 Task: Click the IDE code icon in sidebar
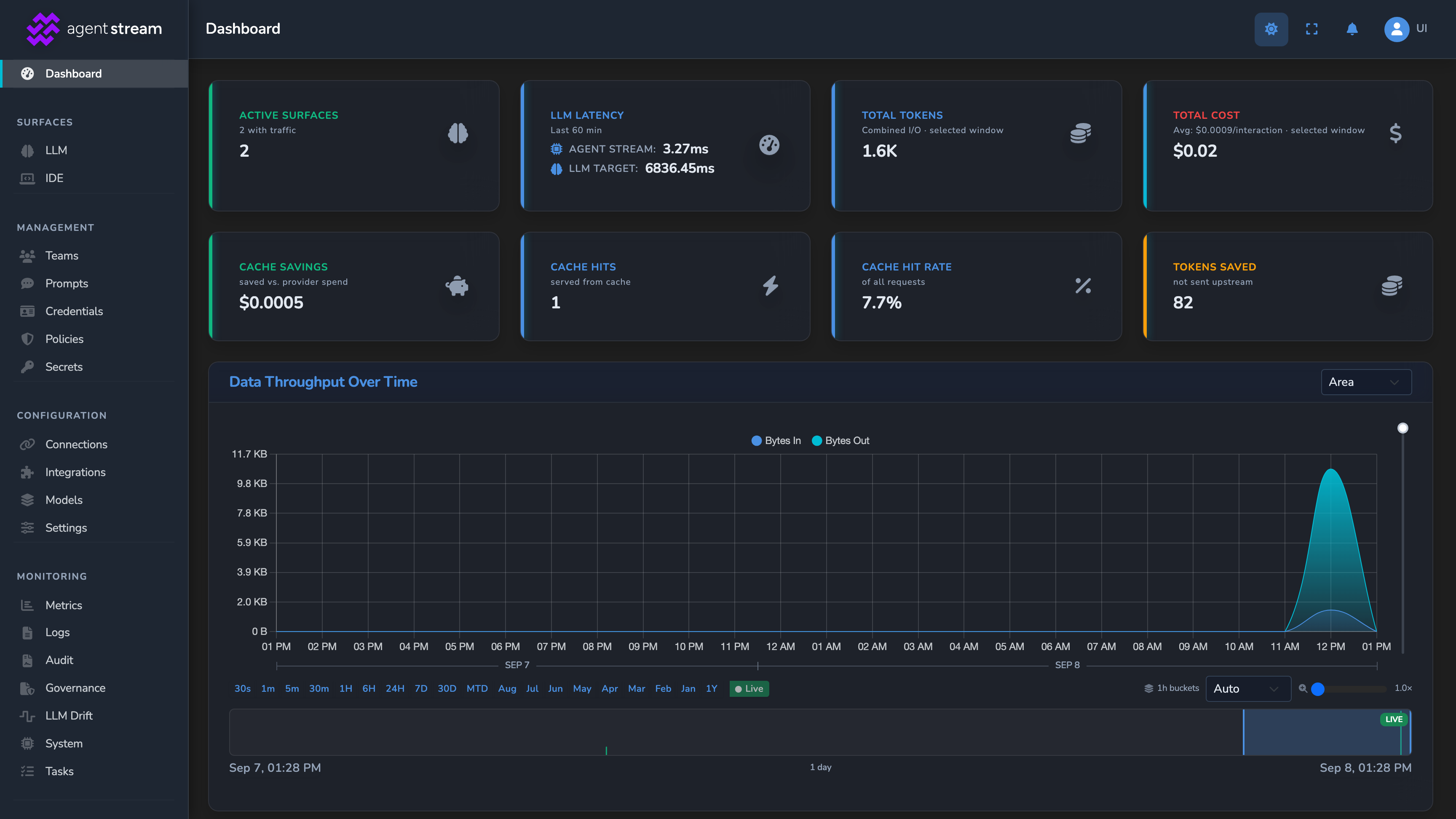tap(27, 178)
